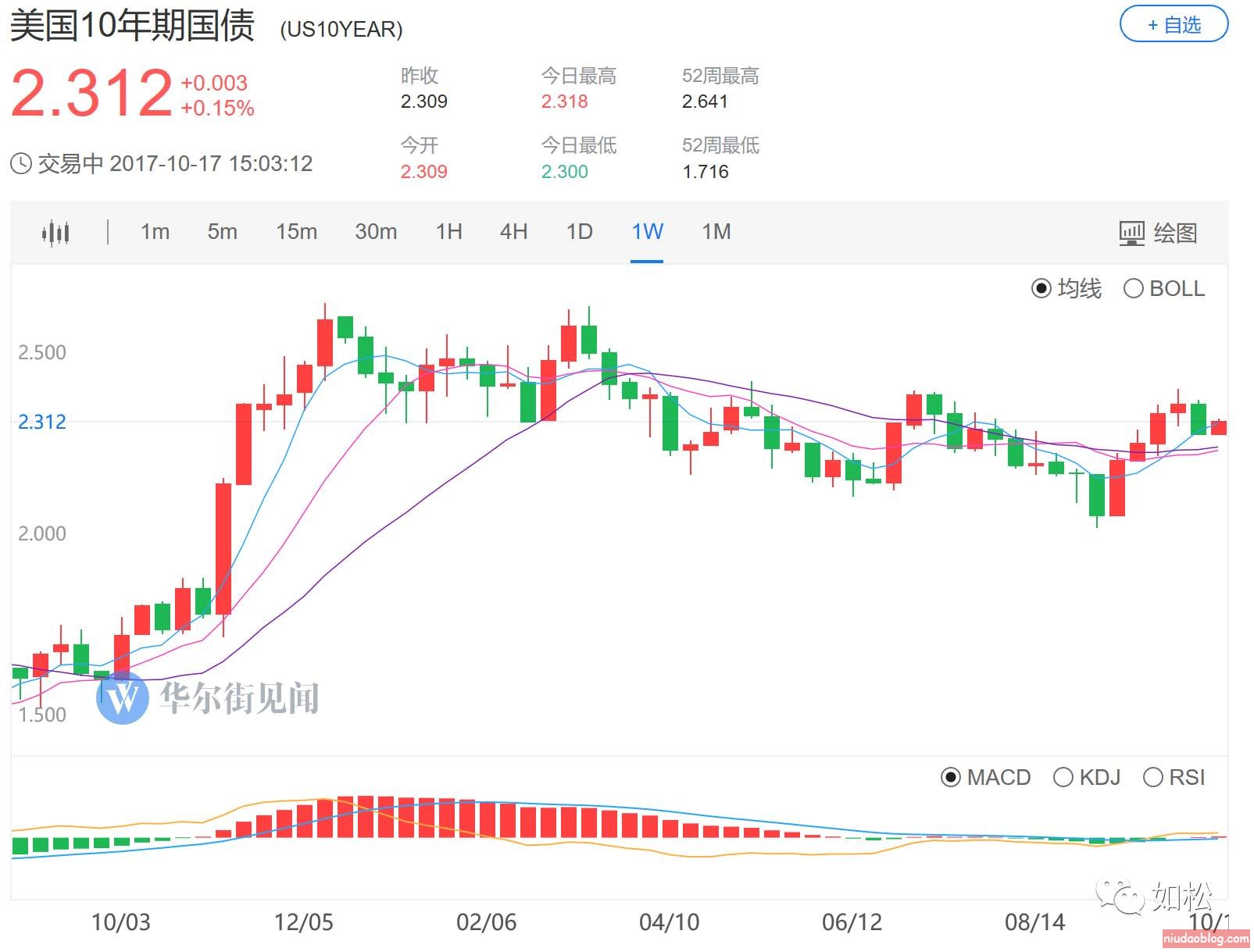Image resolution: width=1254 pixels, height=952 pixels.
Task: Select the MACD indicator radio
Action: 950,778
